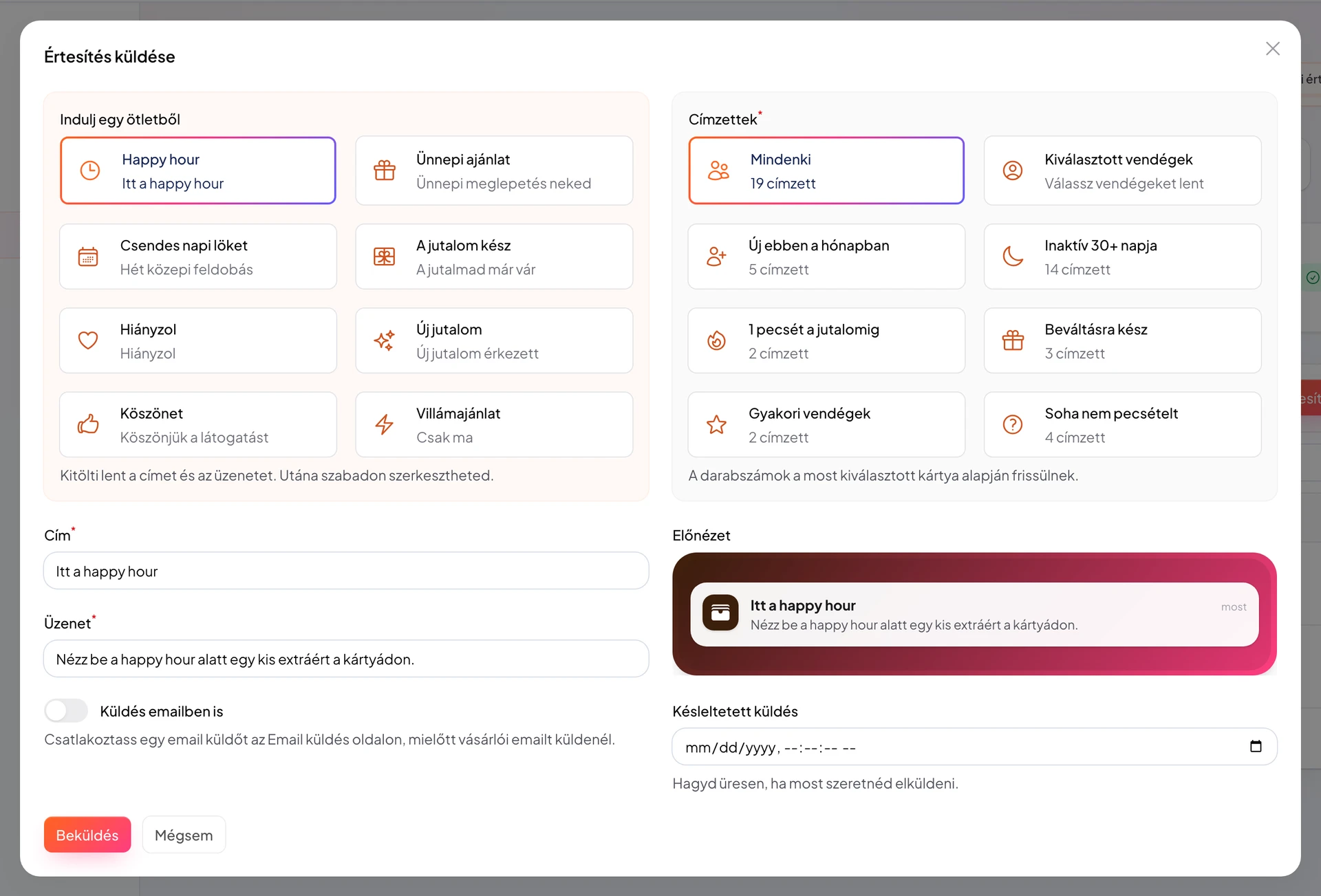This screenshot has width=1321, height=896.
Task: Select the Köszönet title
Action: coord(151,413)
